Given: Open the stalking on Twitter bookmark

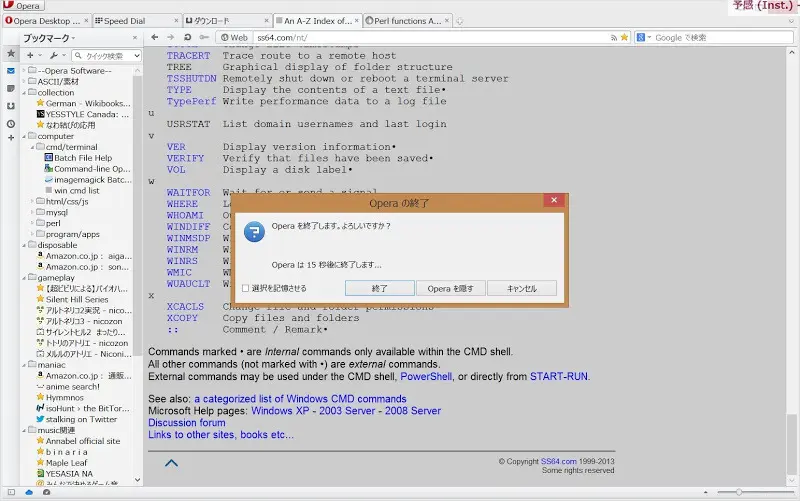Looking at the screenshot, I should pyautogui.click(x=77, y=419).
